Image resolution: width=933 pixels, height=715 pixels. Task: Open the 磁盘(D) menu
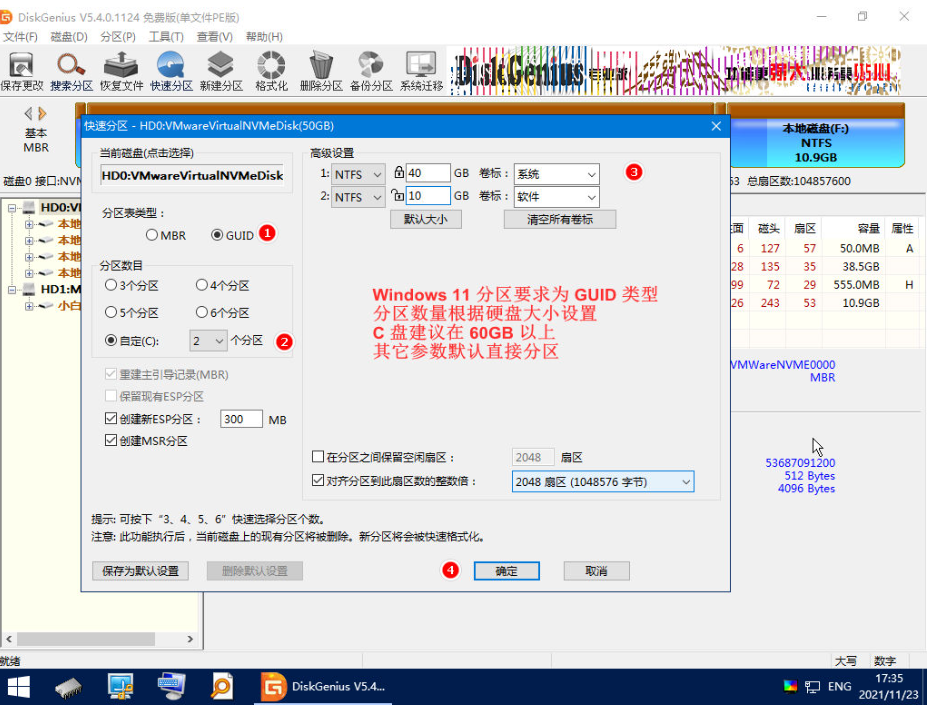click(x=68, y=37)
